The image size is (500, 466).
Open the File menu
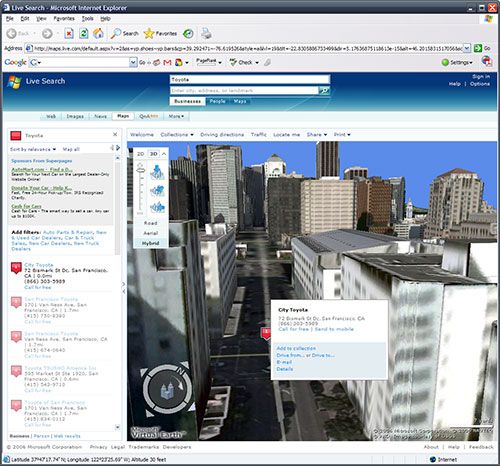[10, 19]
